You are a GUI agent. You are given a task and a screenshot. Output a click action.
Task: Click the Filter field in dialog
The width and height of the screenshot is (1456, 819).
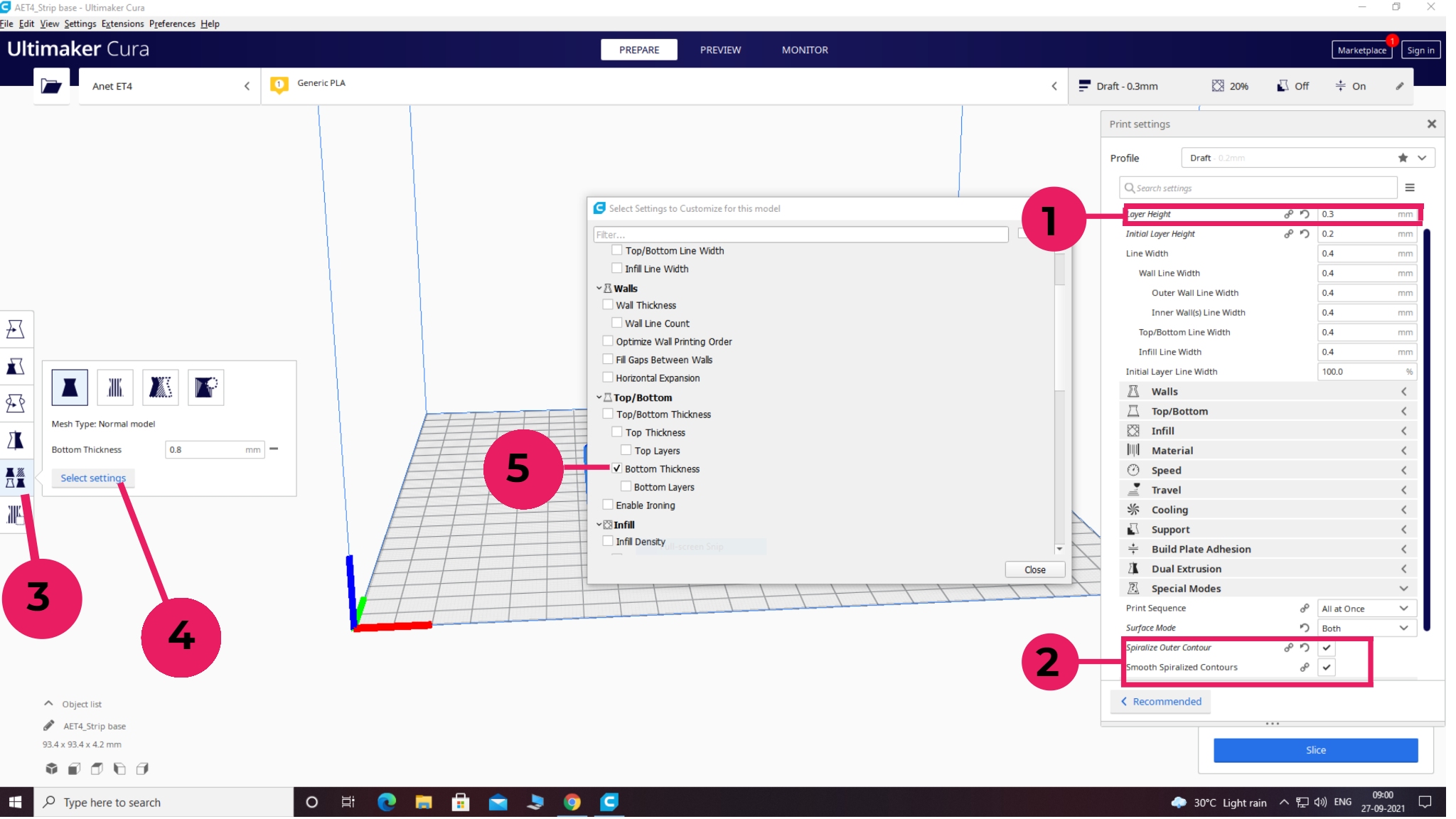tap(801, 235)
